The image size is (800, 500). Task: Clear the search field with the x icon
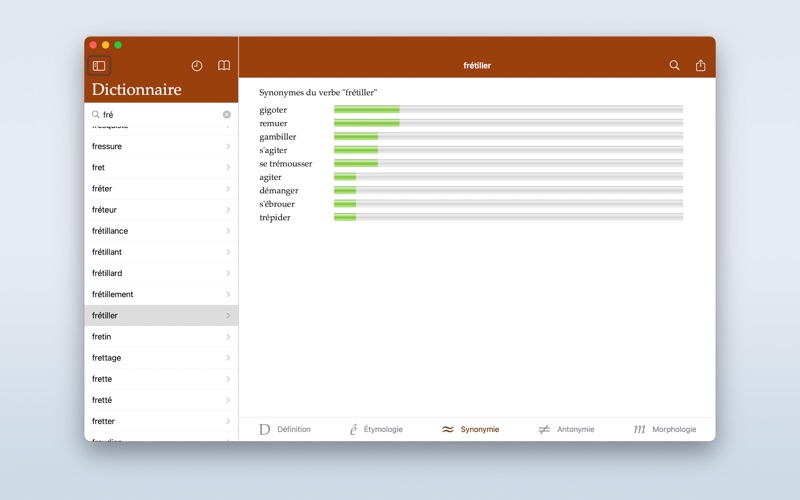(227, 115)
